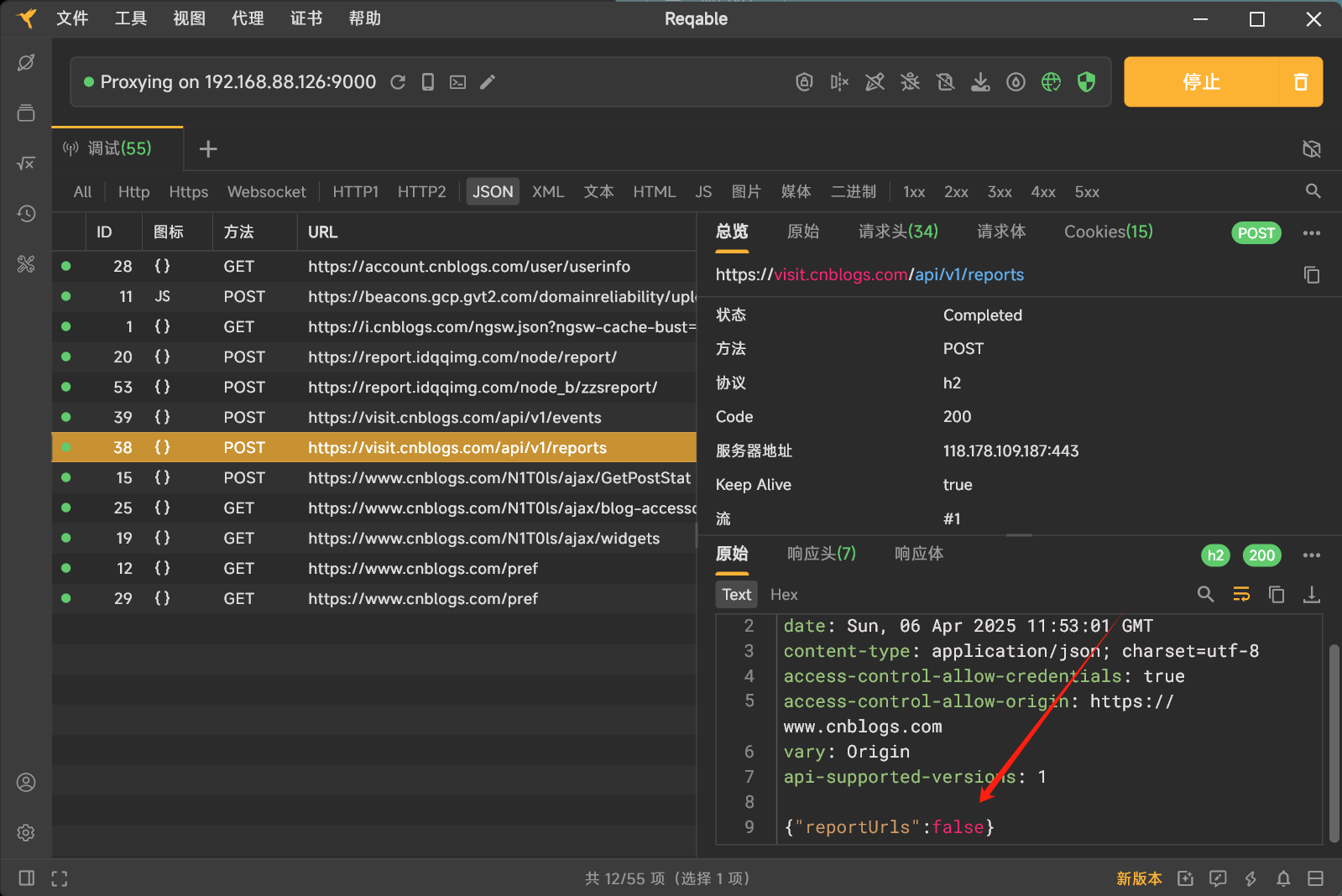Toggle the orange word-wrap icon in response panel
The height and width of the screenshot is (896, 1342).
1241,595
